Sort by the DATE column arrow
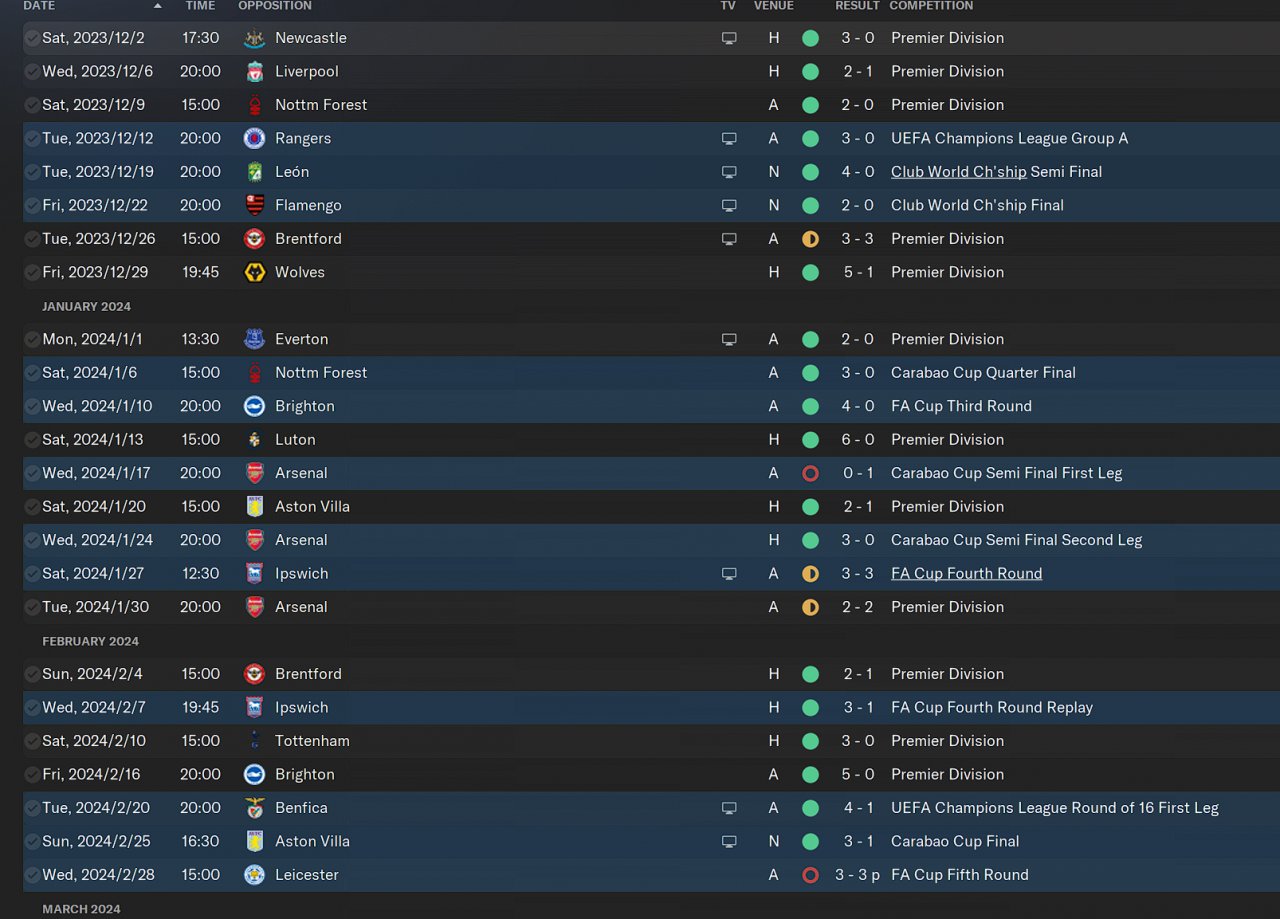 [157, 6]
